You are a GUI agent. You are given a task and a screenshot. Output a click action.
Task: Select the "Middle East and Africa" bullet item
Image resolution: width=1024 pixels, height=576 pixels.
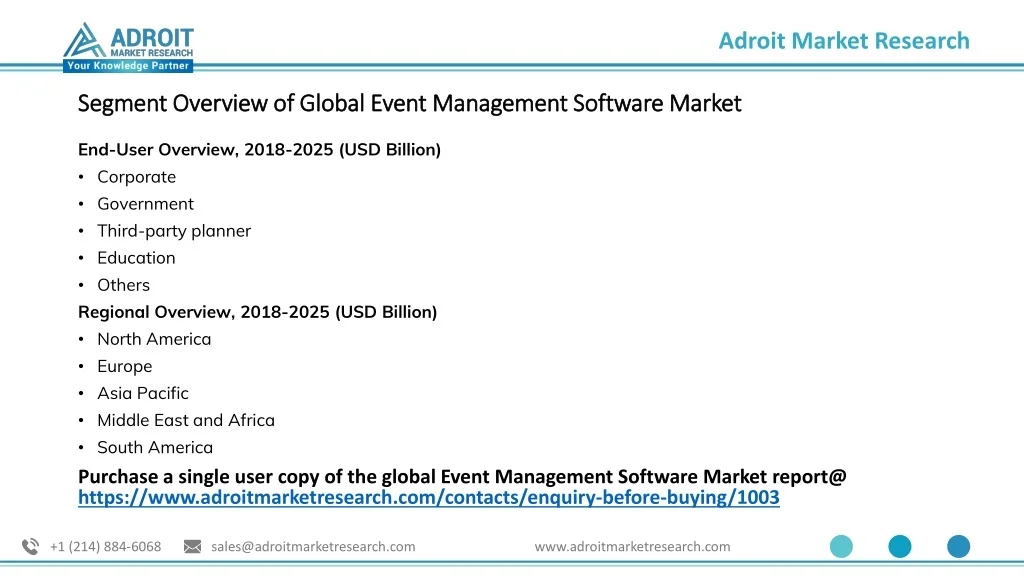(x=186, y=421)
